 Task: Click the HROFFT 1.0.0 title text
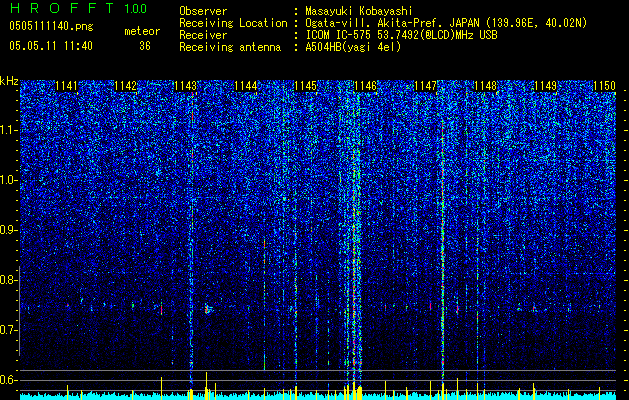coord(78,8)
